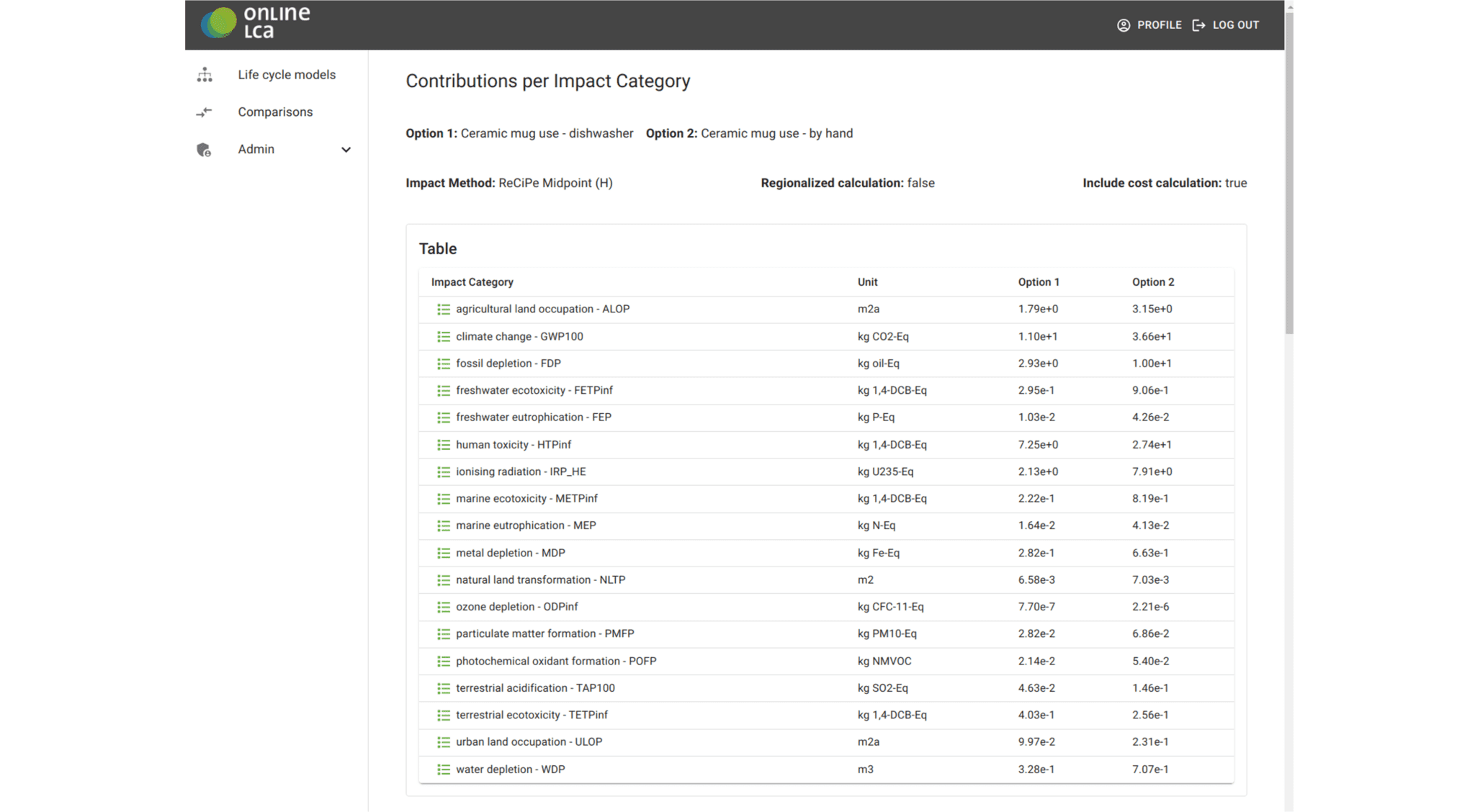Click the Comparisons arrows icon in sidebar
Viewport: 1475px width, 812px height.
point(205,112)
